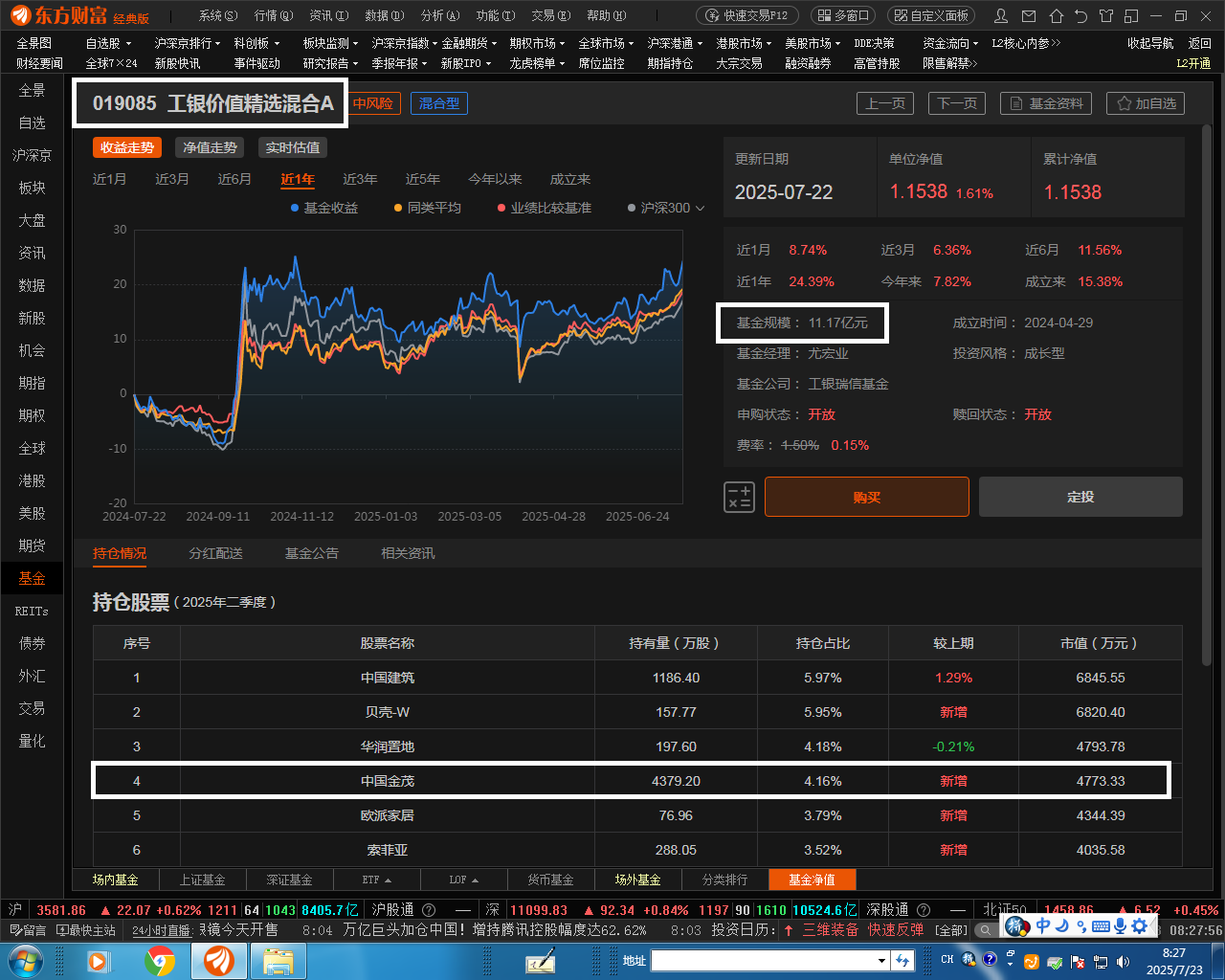Switch to the 分红配送 tab
The width and height of the screenshot is (1225, 980).
coord(215,553)
